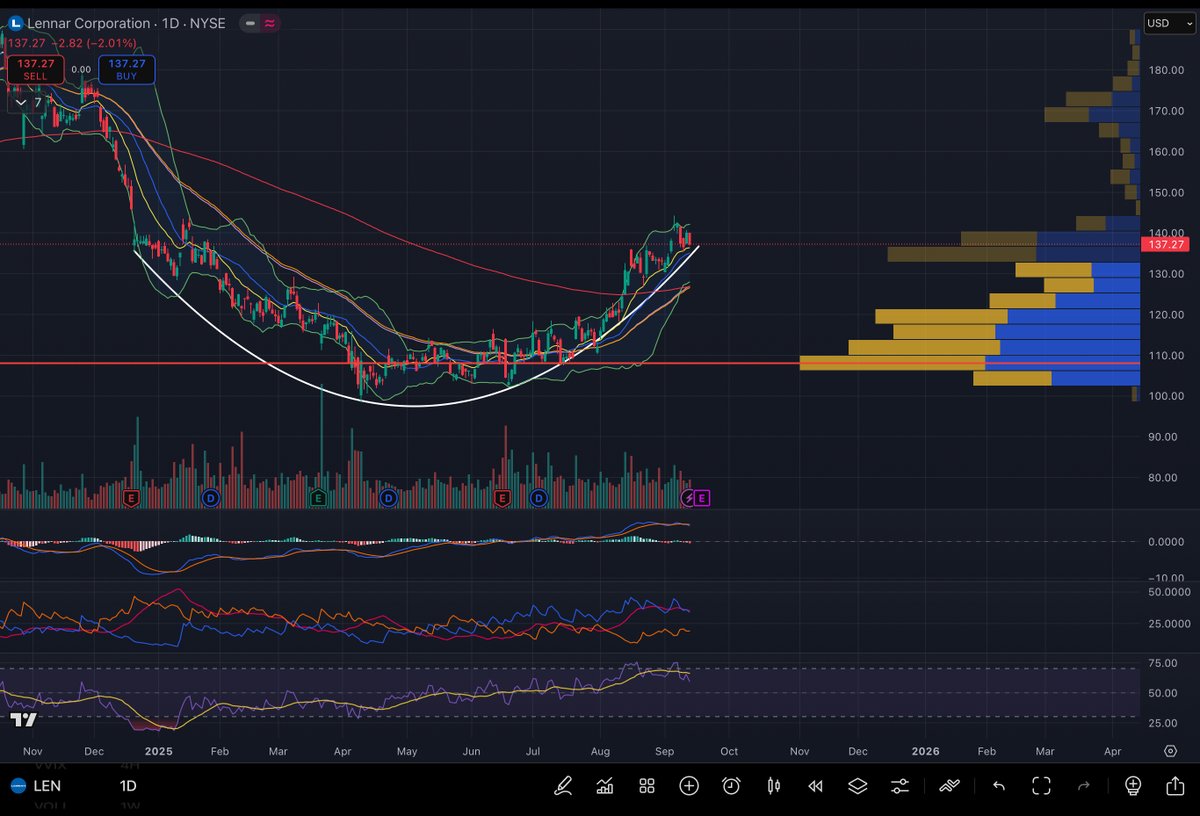The image size is (1200, 816).
Task: Open the object tree layers icon
Action: pyautogui.click(x=857, y=786)
